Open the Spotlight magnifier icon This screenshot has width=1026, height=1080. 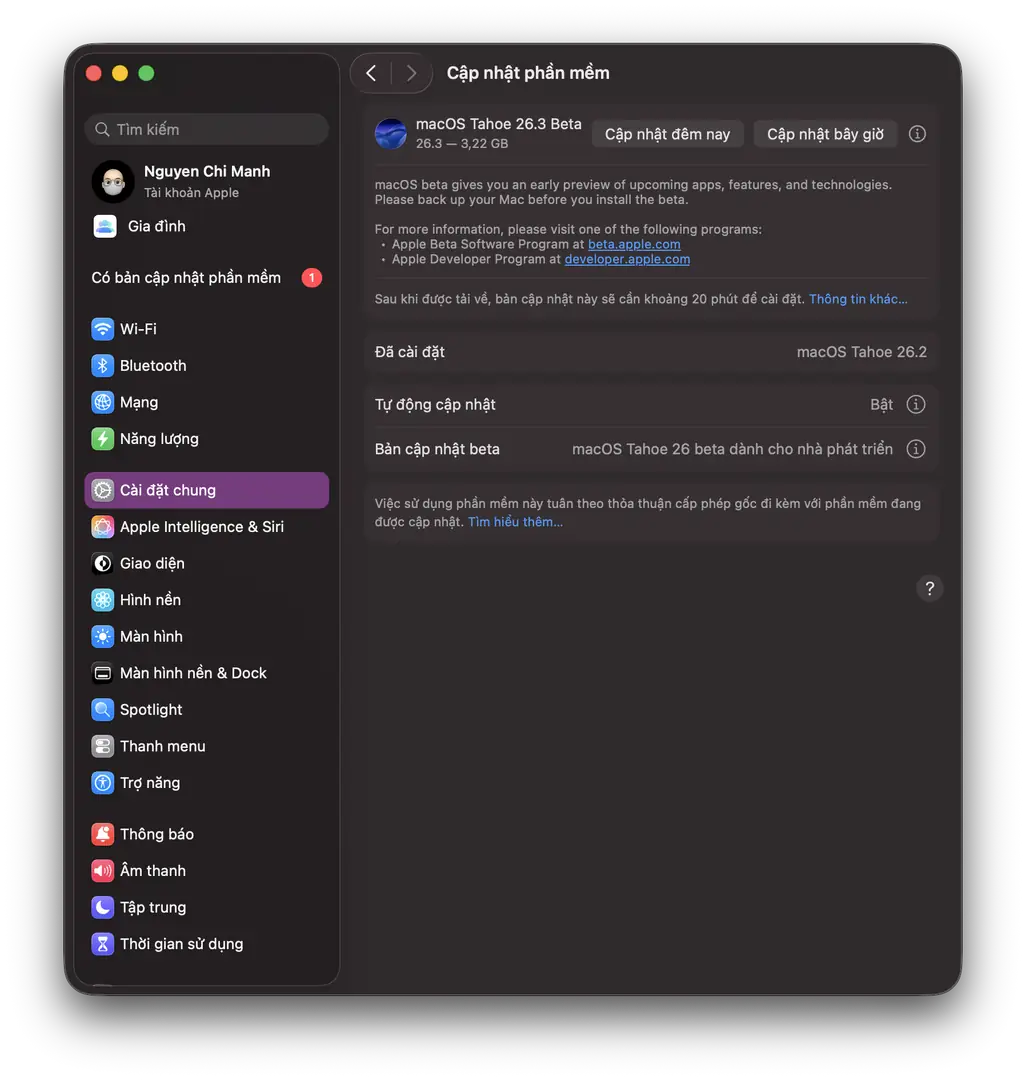click(x=103, y=709)
